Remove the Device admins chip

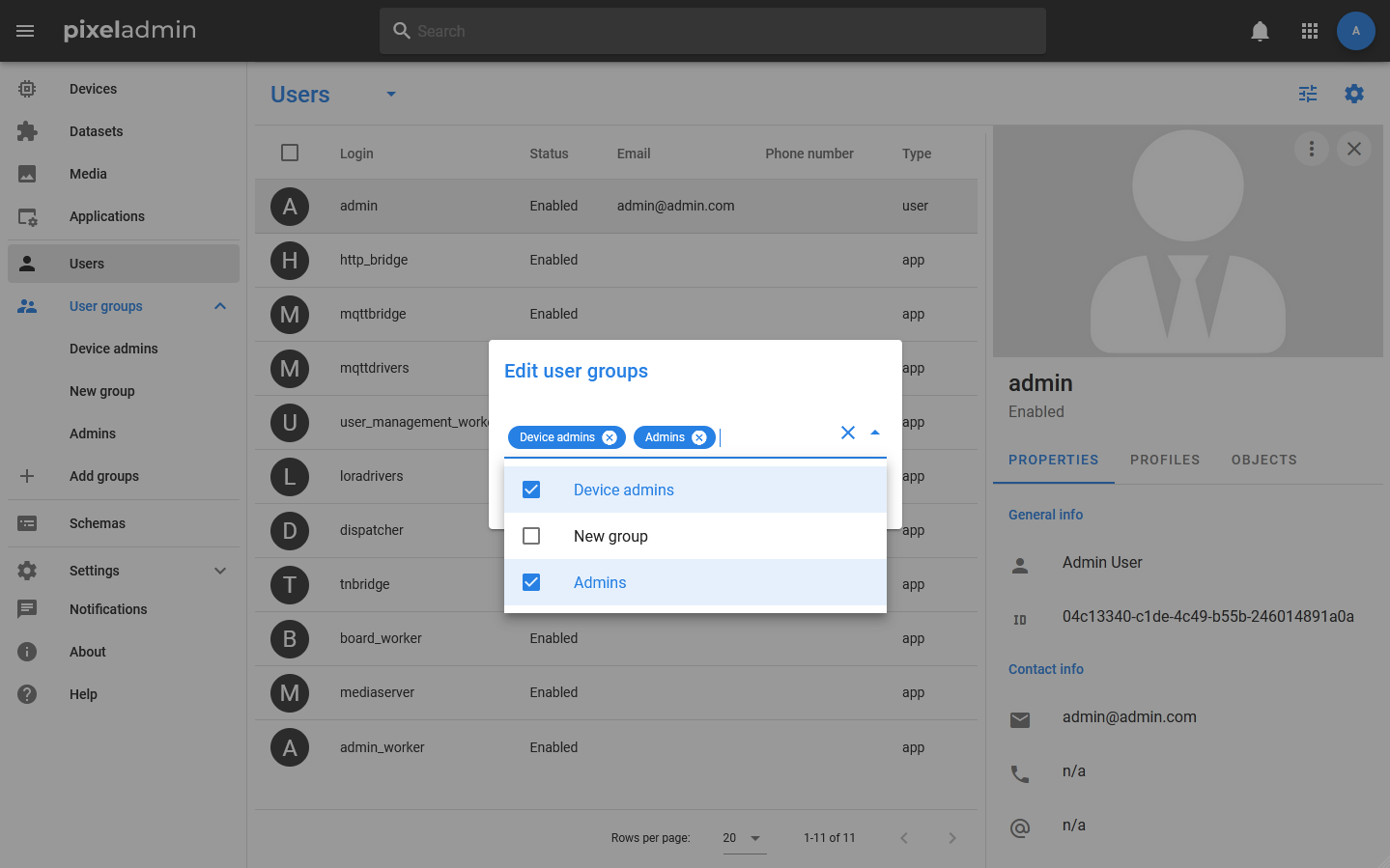click(610, 437)
